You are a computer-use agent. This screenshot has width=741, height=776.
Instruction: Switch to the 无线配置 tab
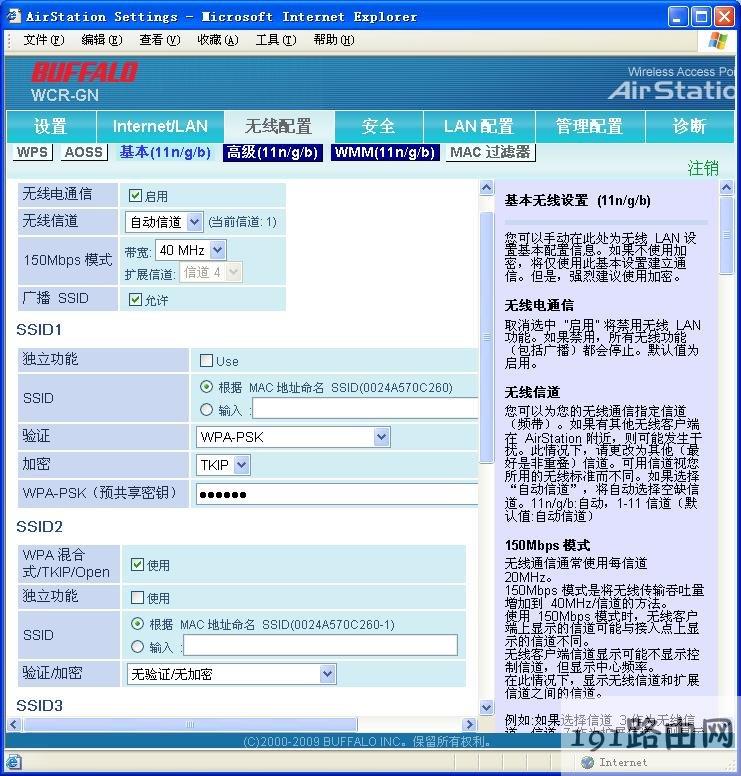coord(279,127)
